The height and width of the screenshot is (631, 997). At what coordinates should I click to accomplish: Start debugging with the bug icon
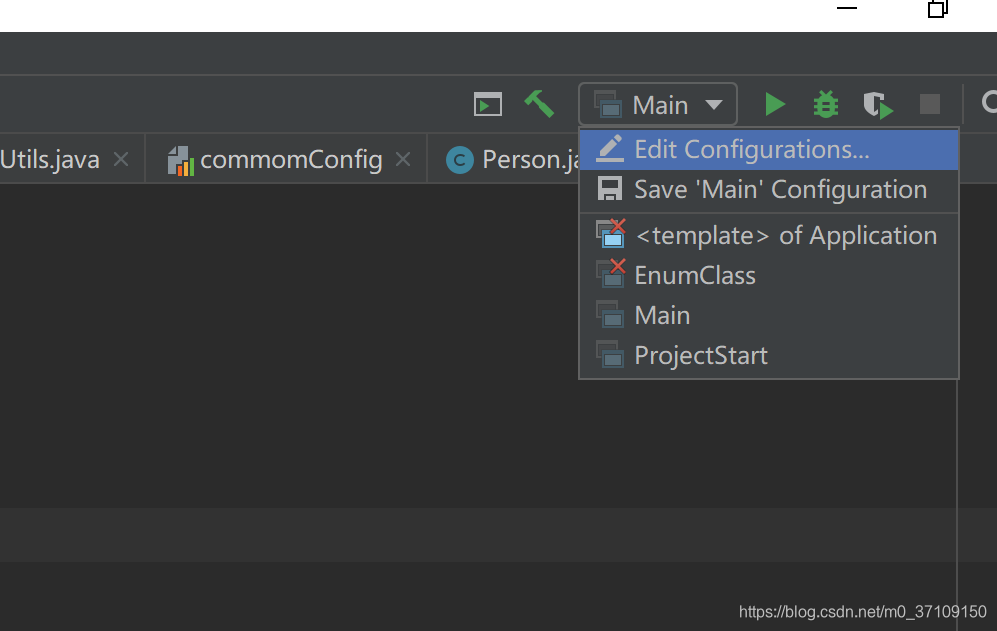[x=826, y=104]
